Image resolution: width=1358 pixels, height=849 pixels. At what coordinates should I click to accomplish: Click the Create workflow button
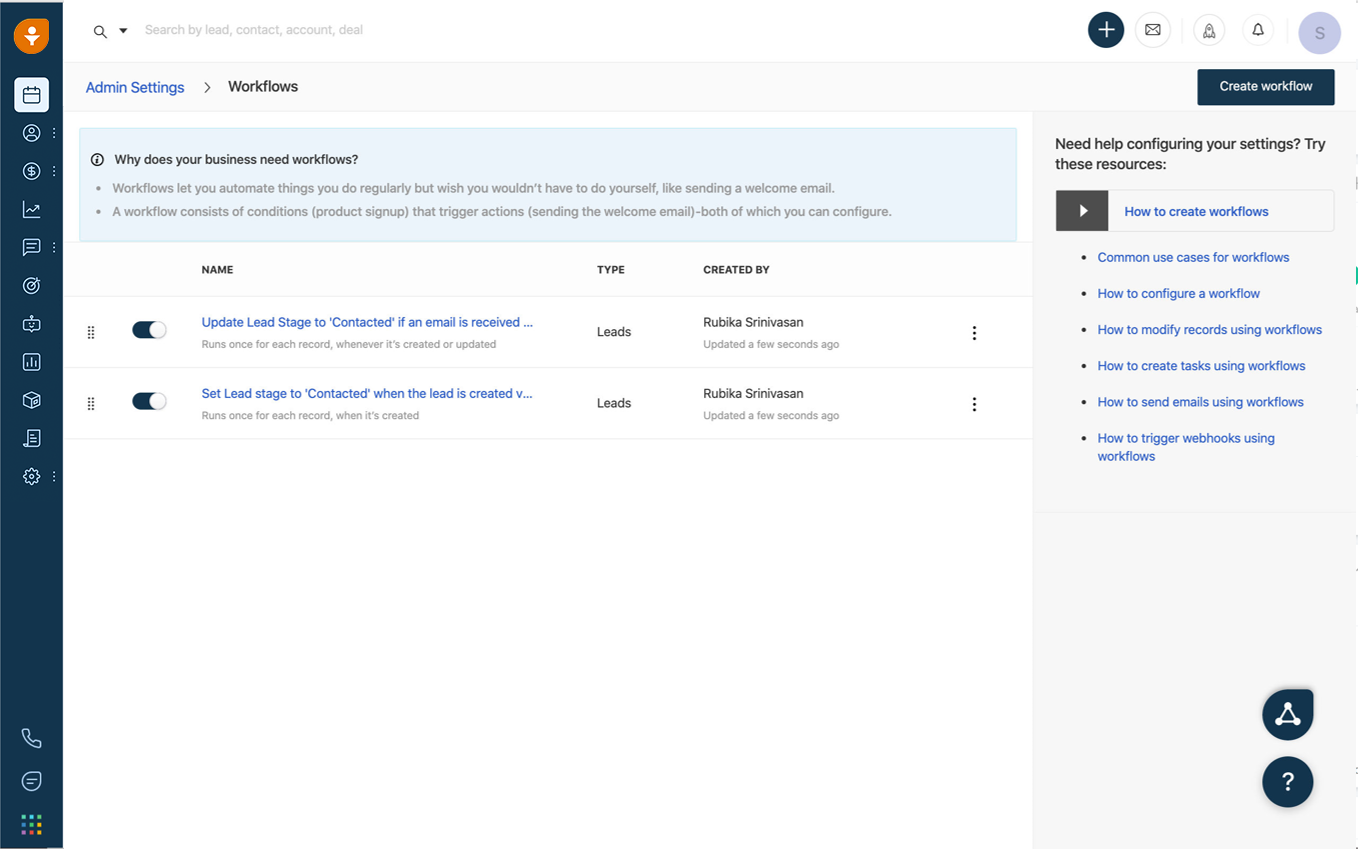(x=1265, y=87)
